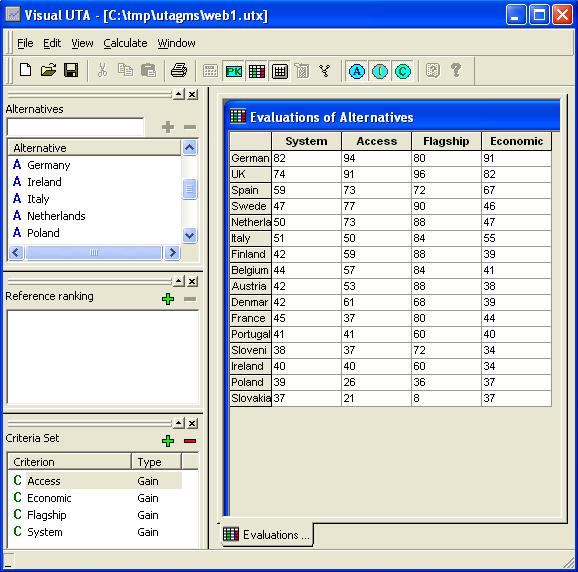Viewport: 578px width, 572px height.
Task: Open the Calculate menu
Action: click(x=125, y=43)
